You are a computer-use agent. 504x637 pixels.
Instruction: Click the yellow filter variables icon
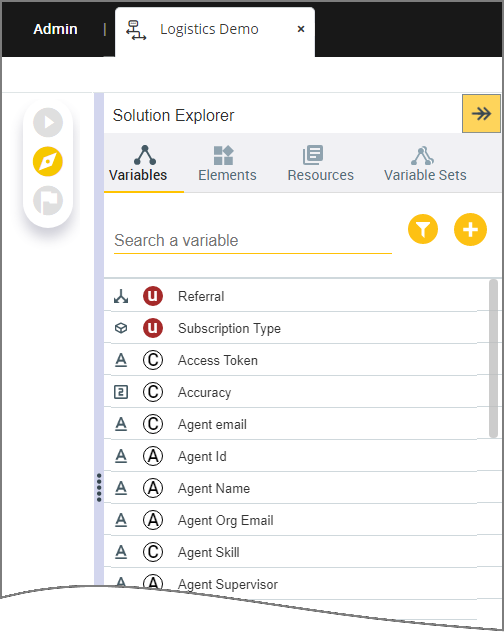point(423,230)
